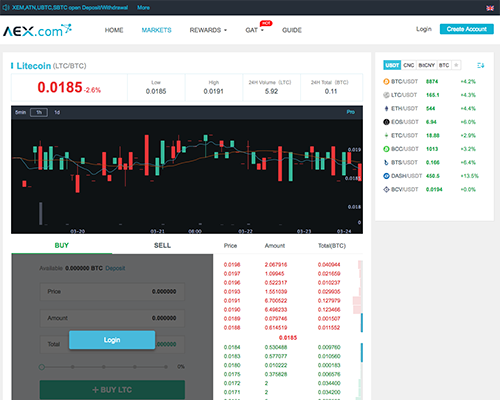Click the DASH/USDT pair label
The image size is (500, 400).
406,176
